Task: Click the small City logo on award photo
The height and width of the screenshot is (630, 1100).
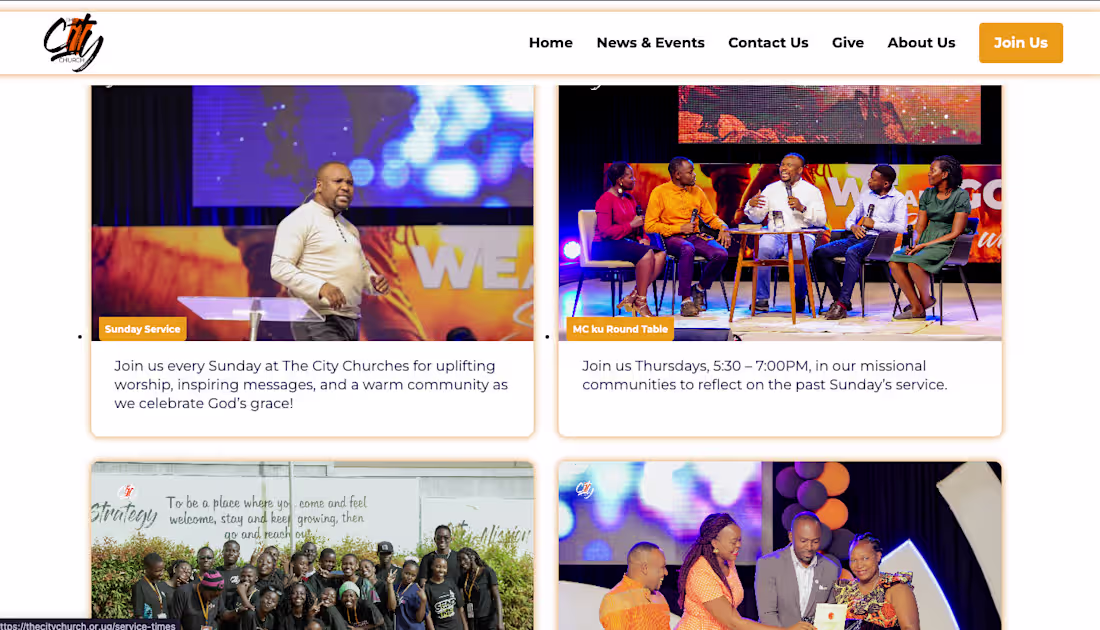Action: coord(584,488)
